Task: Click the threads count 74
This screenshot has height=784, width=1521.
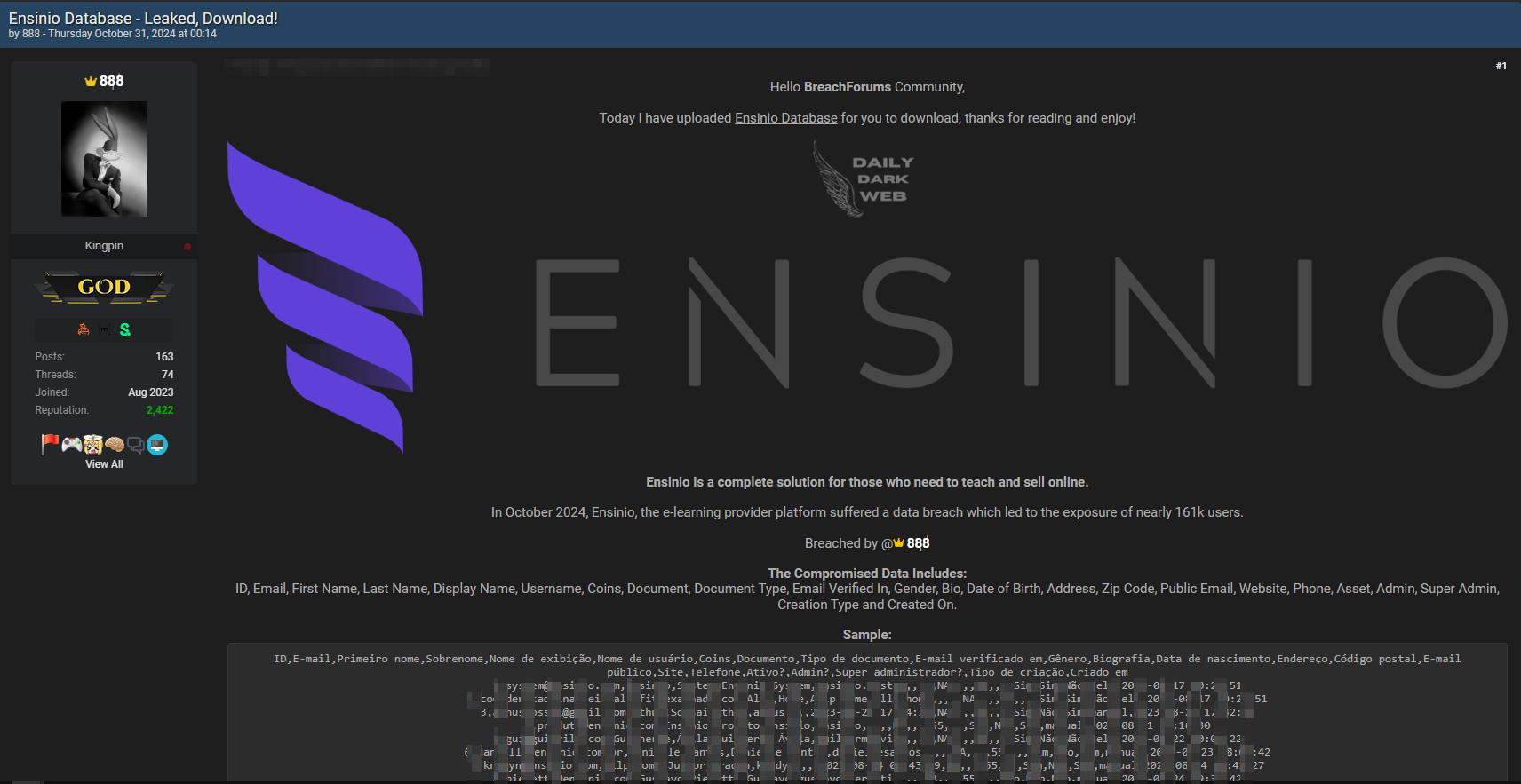Action: pyautogui.click(x=168, y=375)
